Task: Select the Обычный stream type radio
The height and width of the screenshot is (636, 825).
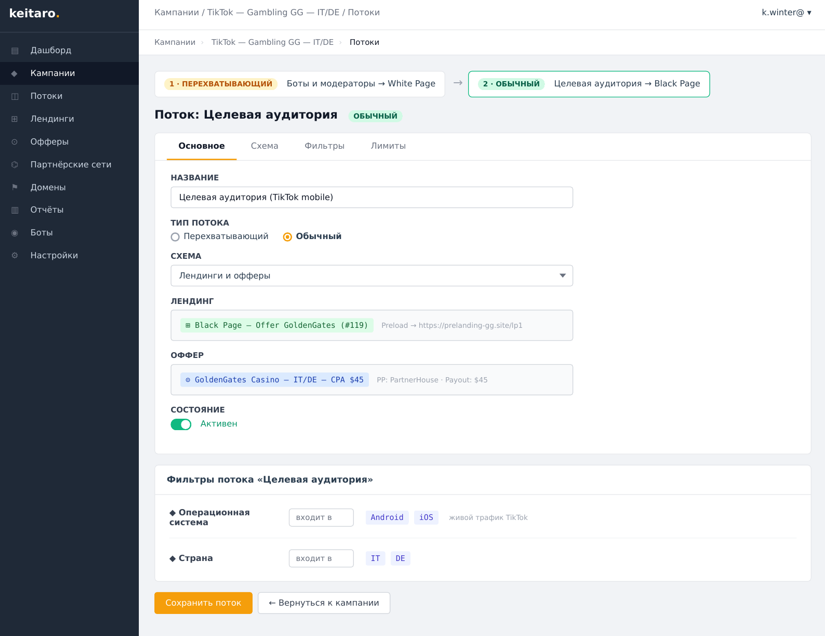Action: tap(287, 237)
